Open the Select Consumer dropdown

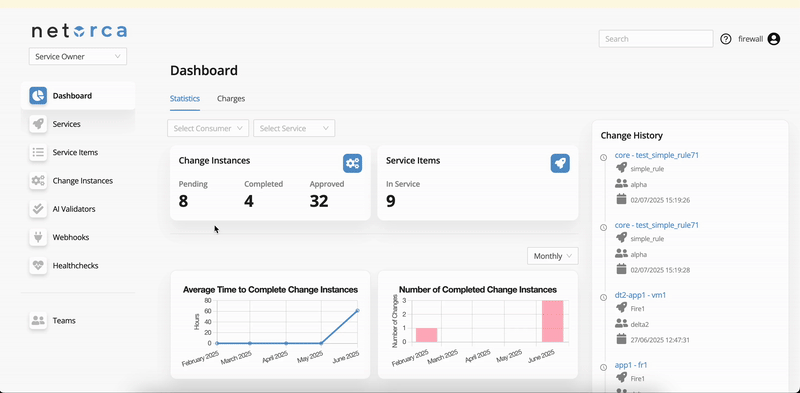[x=208, y=129]
